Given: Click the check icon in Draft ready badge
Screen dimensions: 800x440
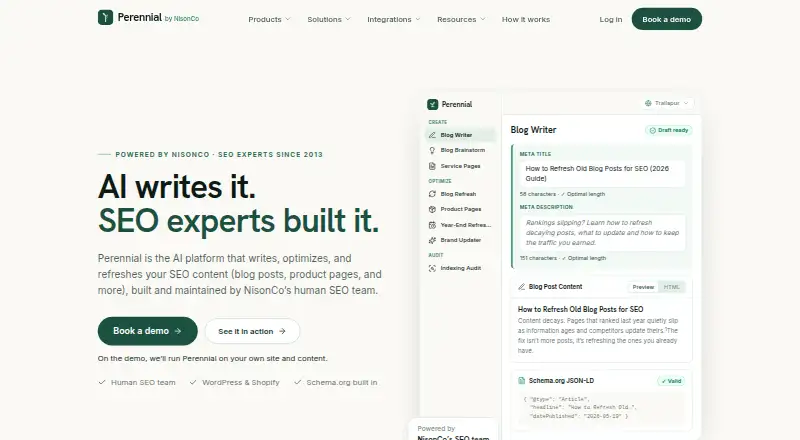Looking at the screenshot, I should click(x=652, y=130).
